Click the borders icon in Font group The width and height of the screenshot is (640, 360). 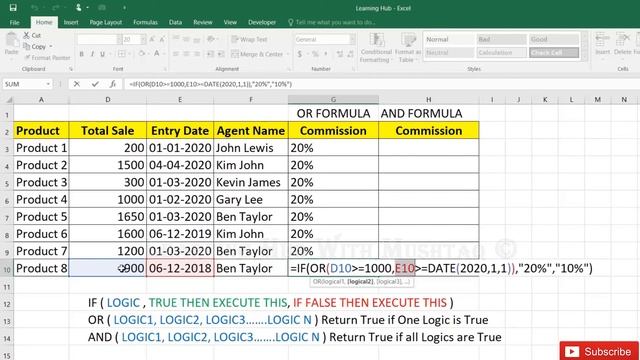point(122,53)
